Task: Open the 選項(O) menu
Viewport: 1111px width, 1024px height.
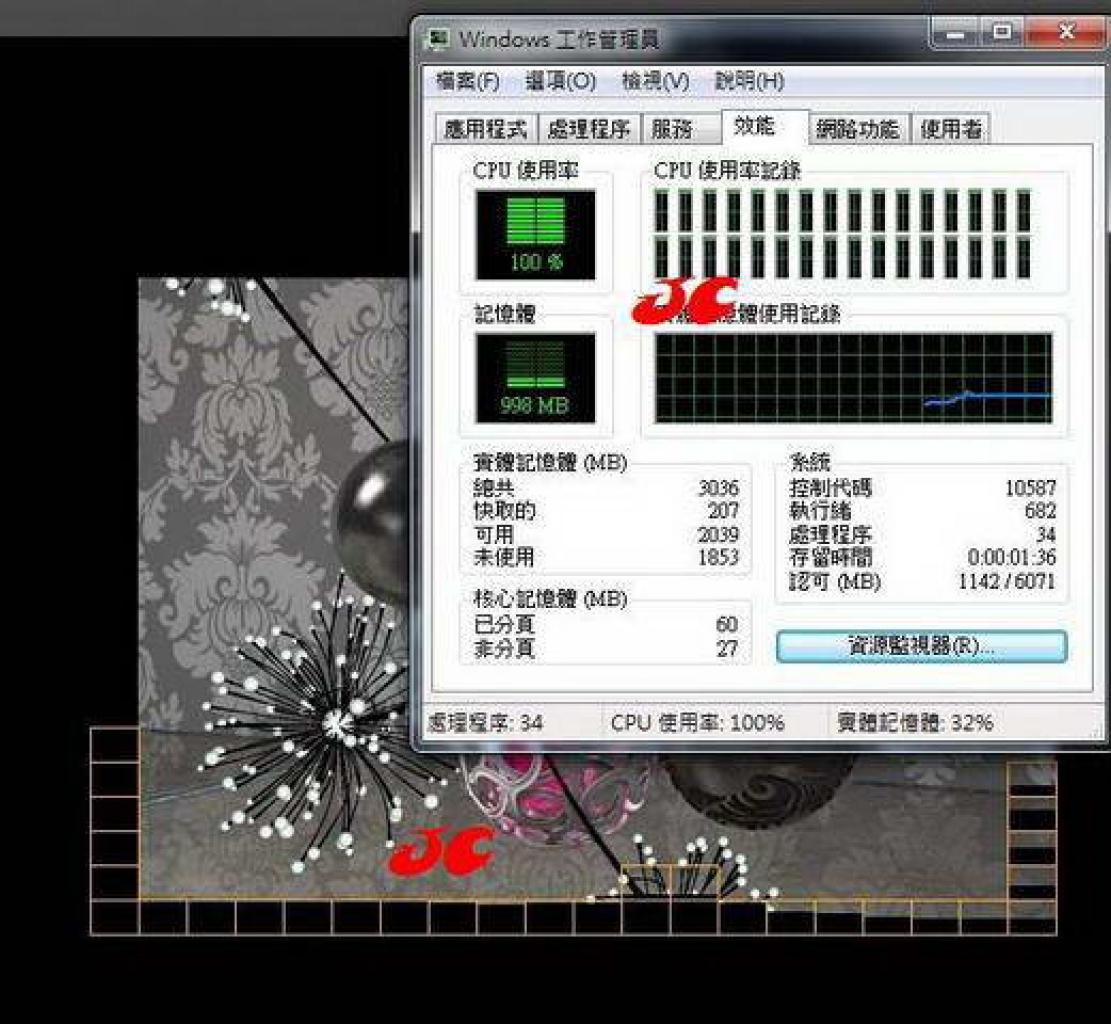Action: (x=560, y=81)
